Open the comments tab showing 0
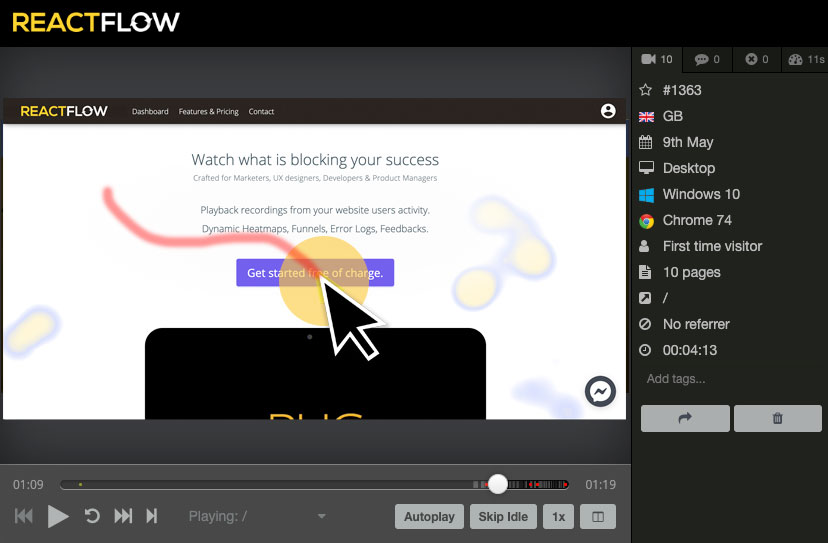 pos(708,60)
